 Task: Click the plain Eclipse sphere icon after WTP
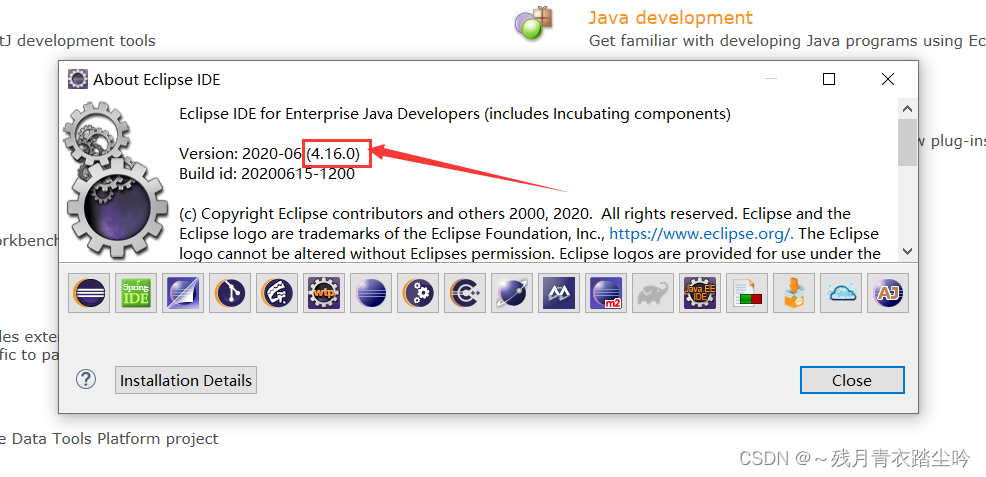371,293
